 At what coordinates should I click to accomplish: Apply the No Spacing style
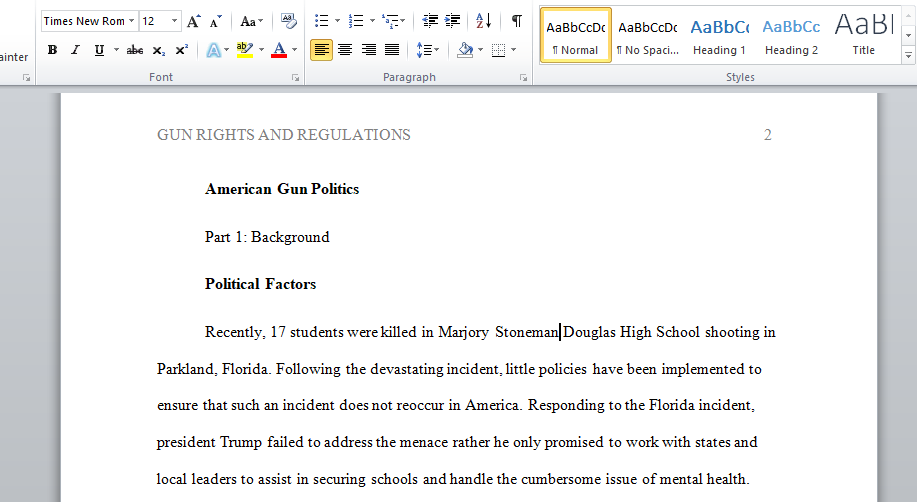coord(647,36)
